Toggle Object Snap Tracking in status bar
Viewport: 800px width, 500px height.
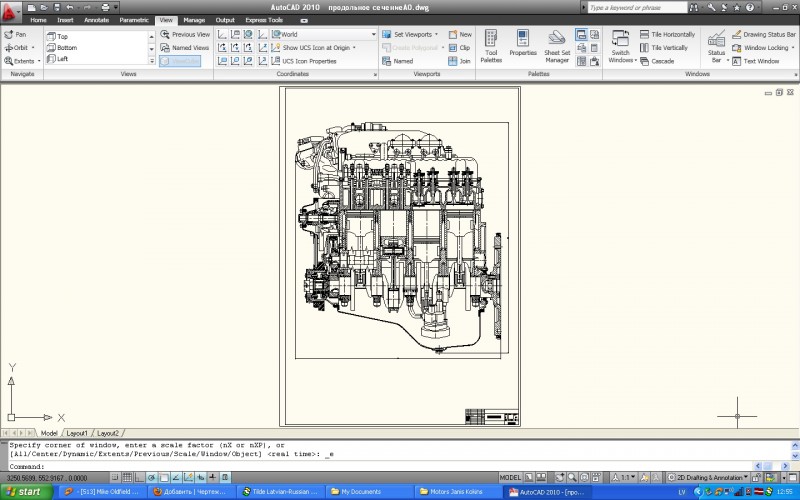pyautogui.click(x=176, y=478)
